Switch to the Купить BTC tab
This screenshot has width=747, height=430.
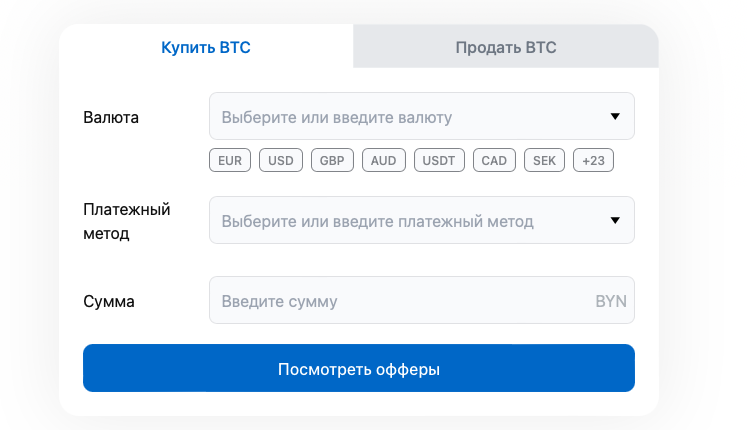206,47
